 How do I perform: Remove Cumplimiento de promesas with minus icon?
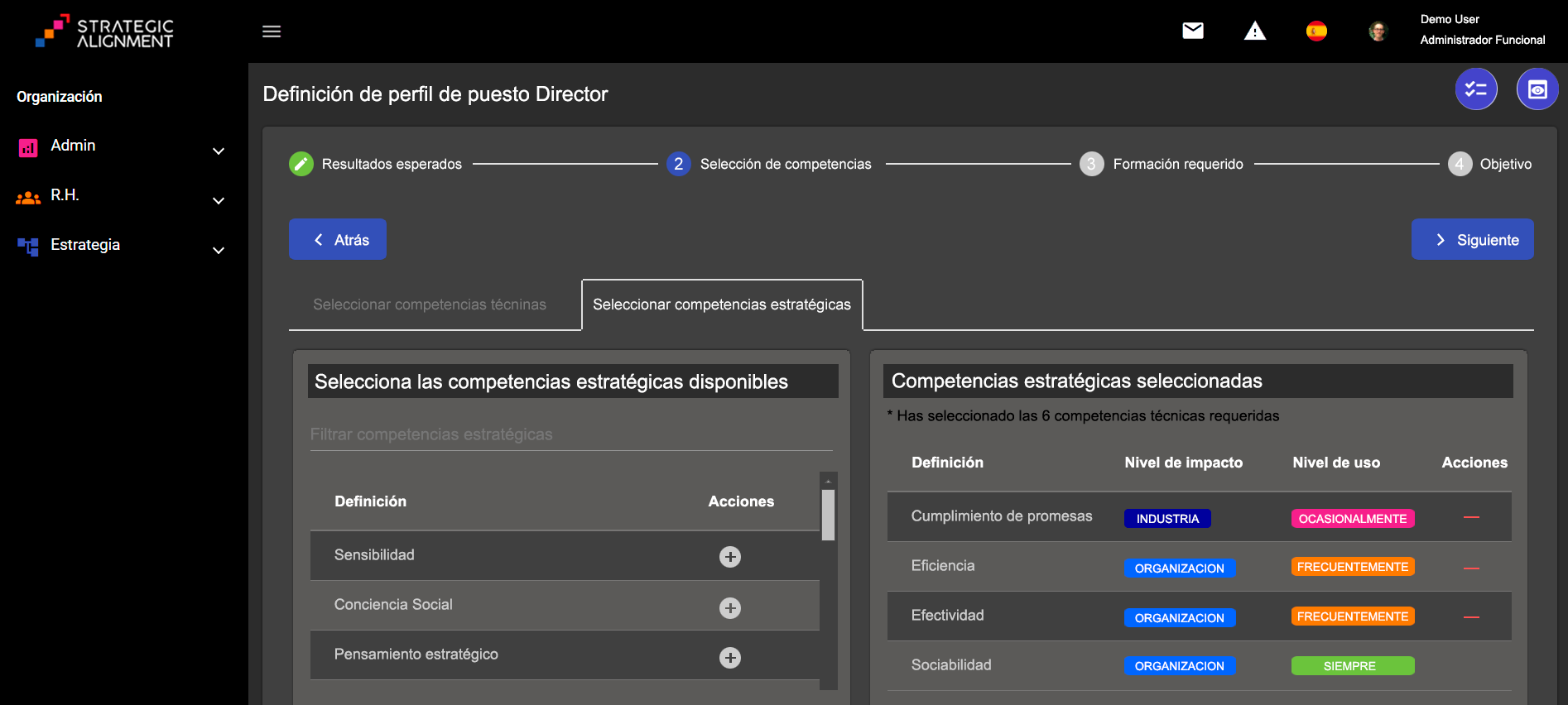[1471, 518]
